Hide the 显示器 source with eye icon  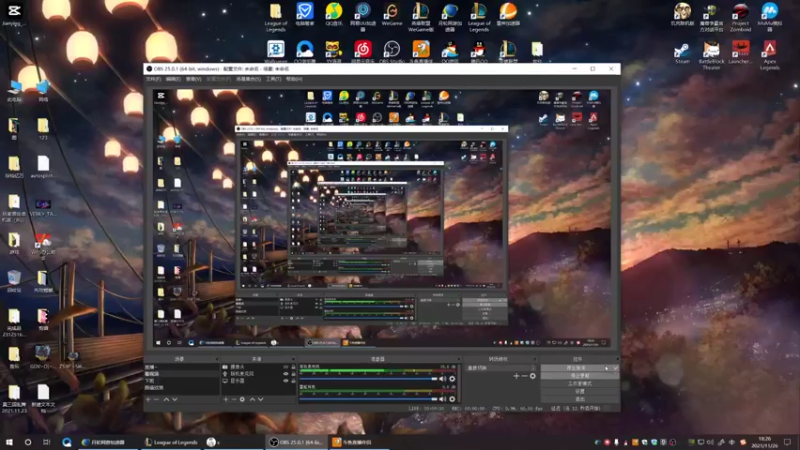click(x=286, y=381)
